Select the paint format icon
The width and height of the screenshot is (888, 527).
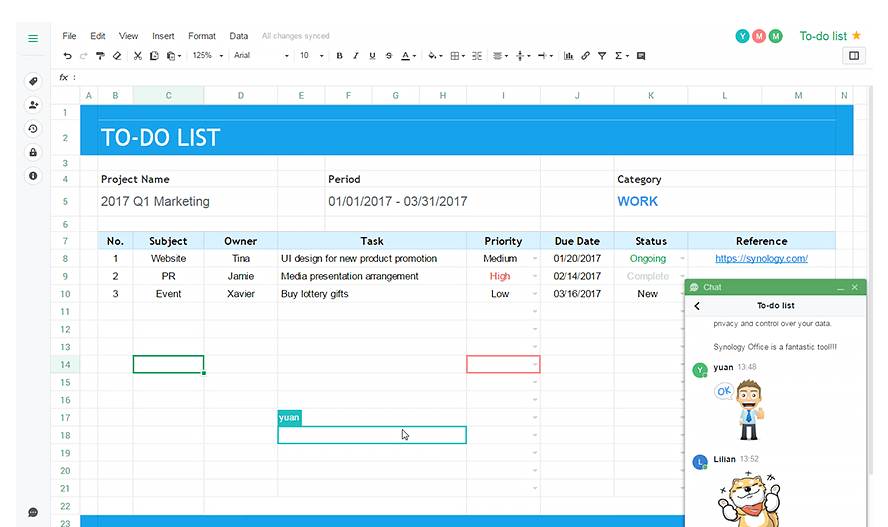coord(100,55)
